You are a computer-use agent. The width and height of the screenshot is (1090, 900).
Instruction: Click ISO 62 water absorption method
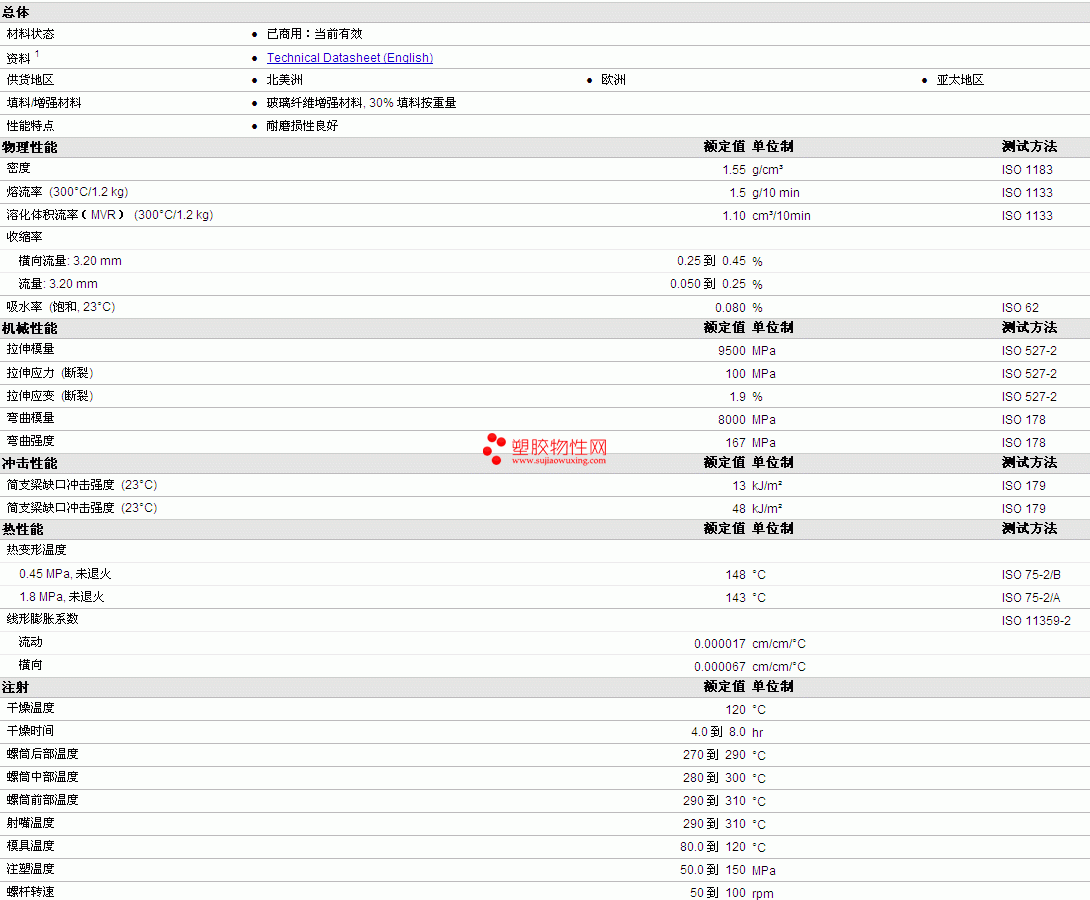click(x=1020, y=307)
